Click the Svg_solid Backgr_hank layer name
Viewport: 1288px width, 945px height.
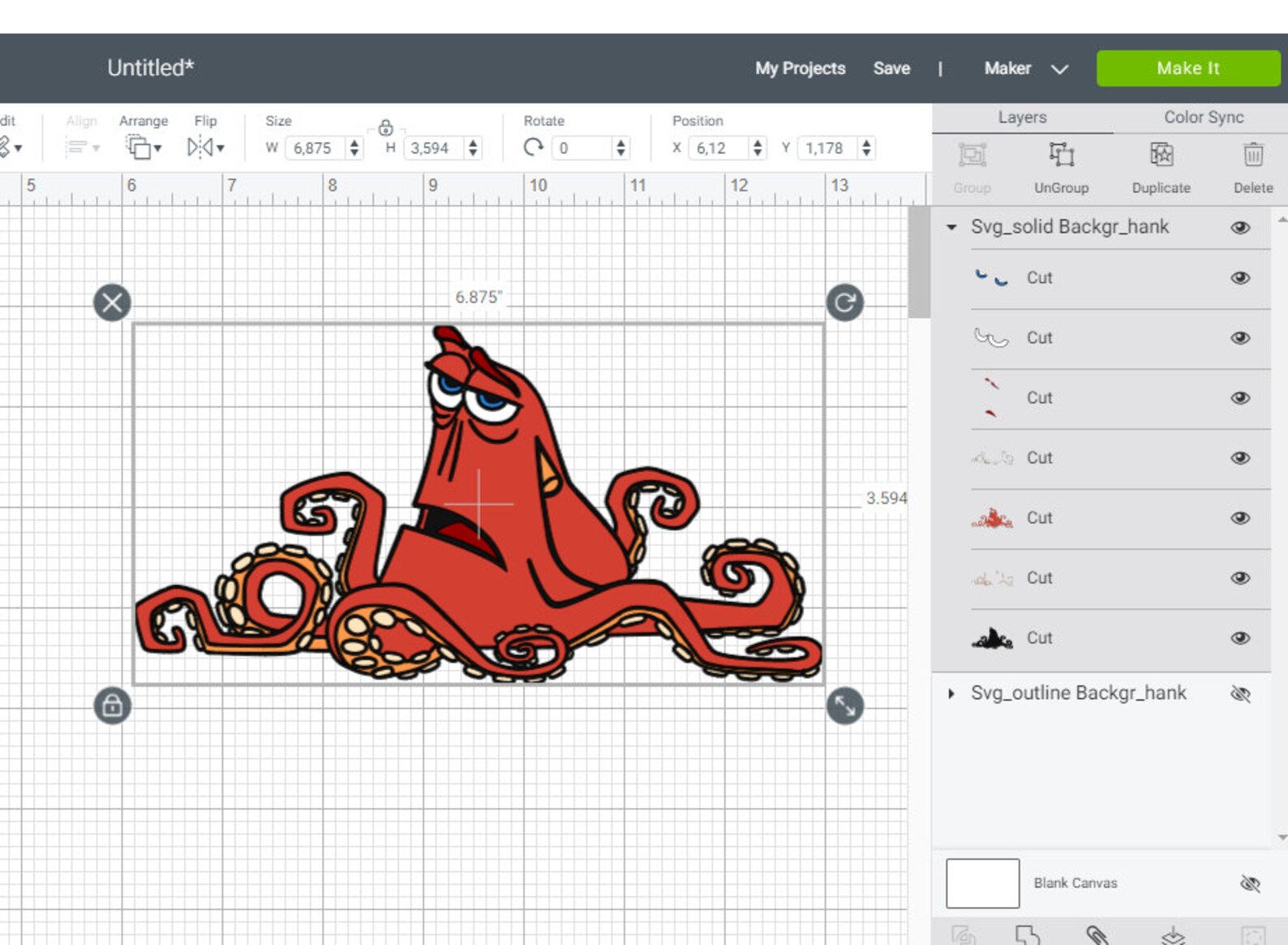coord(1070,226)
